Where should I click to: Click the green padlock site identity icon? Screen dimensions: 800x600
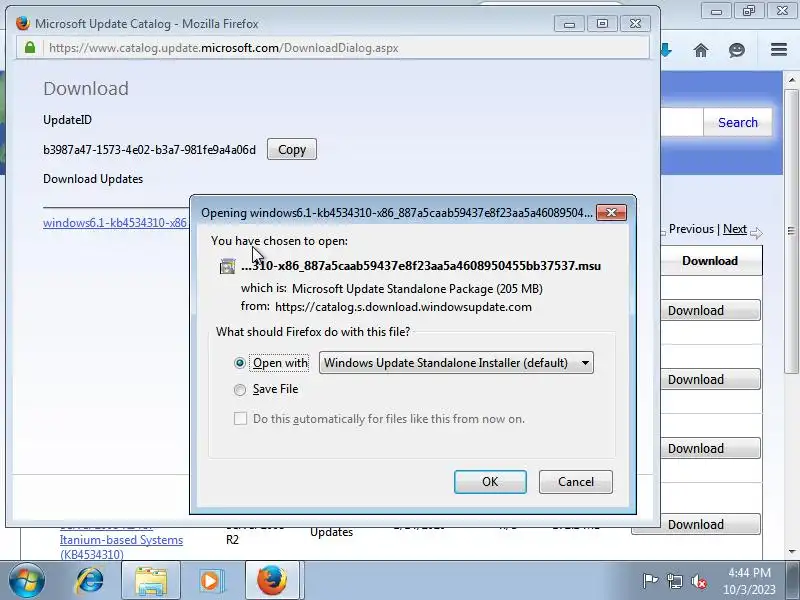pyautogui.click(x=30, y=48)
